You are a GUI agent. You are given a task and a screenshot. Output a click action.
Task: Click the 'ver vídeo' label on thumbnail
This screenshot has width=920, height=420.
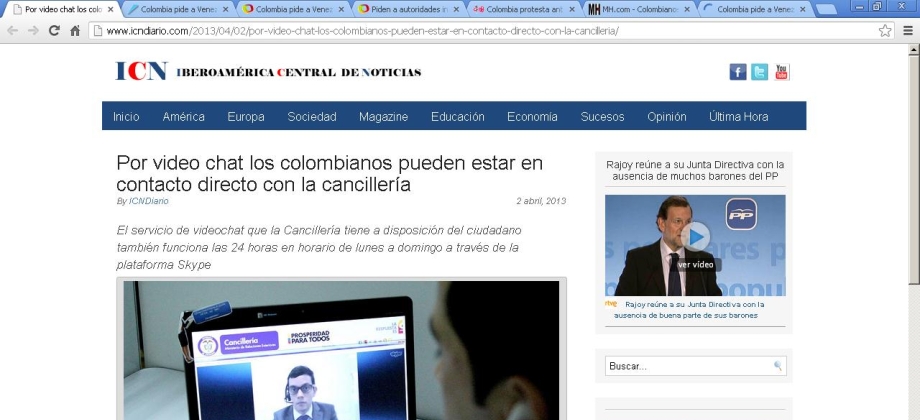[696, 265]
